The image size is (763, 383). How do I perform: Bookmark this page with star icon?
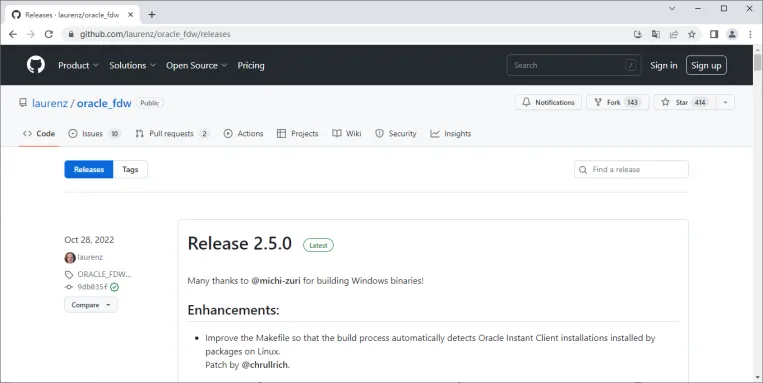click(691, 34)
